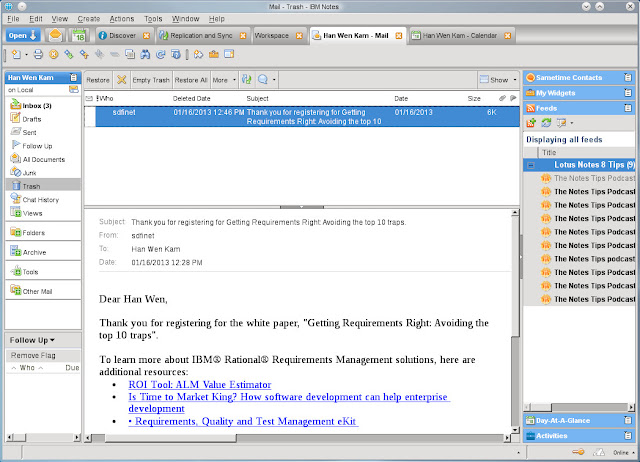
Task: Open the Actions menu
Action: pyautogui.click(x=122, y=19)
